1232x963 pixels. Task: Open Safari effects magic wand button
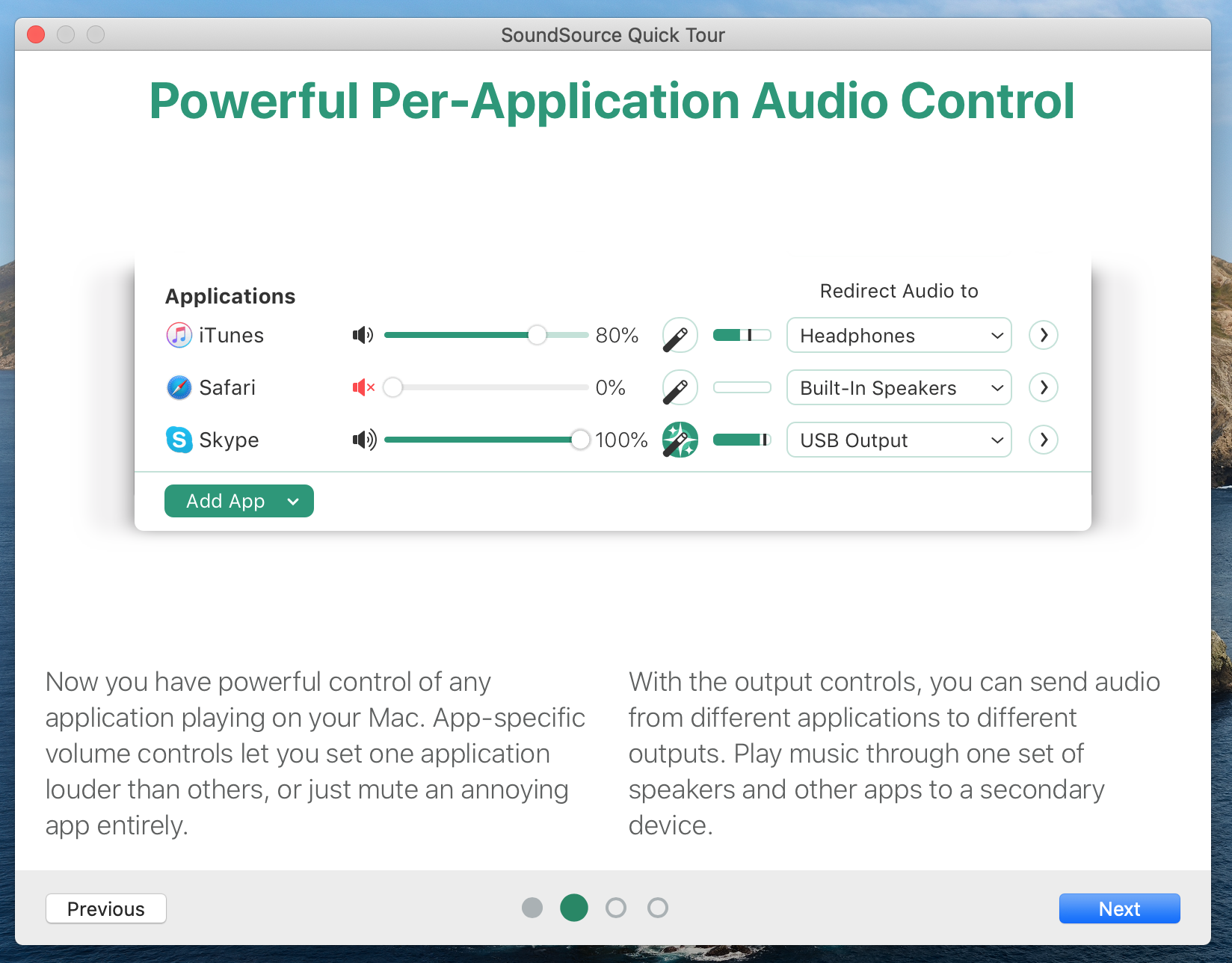680,387
